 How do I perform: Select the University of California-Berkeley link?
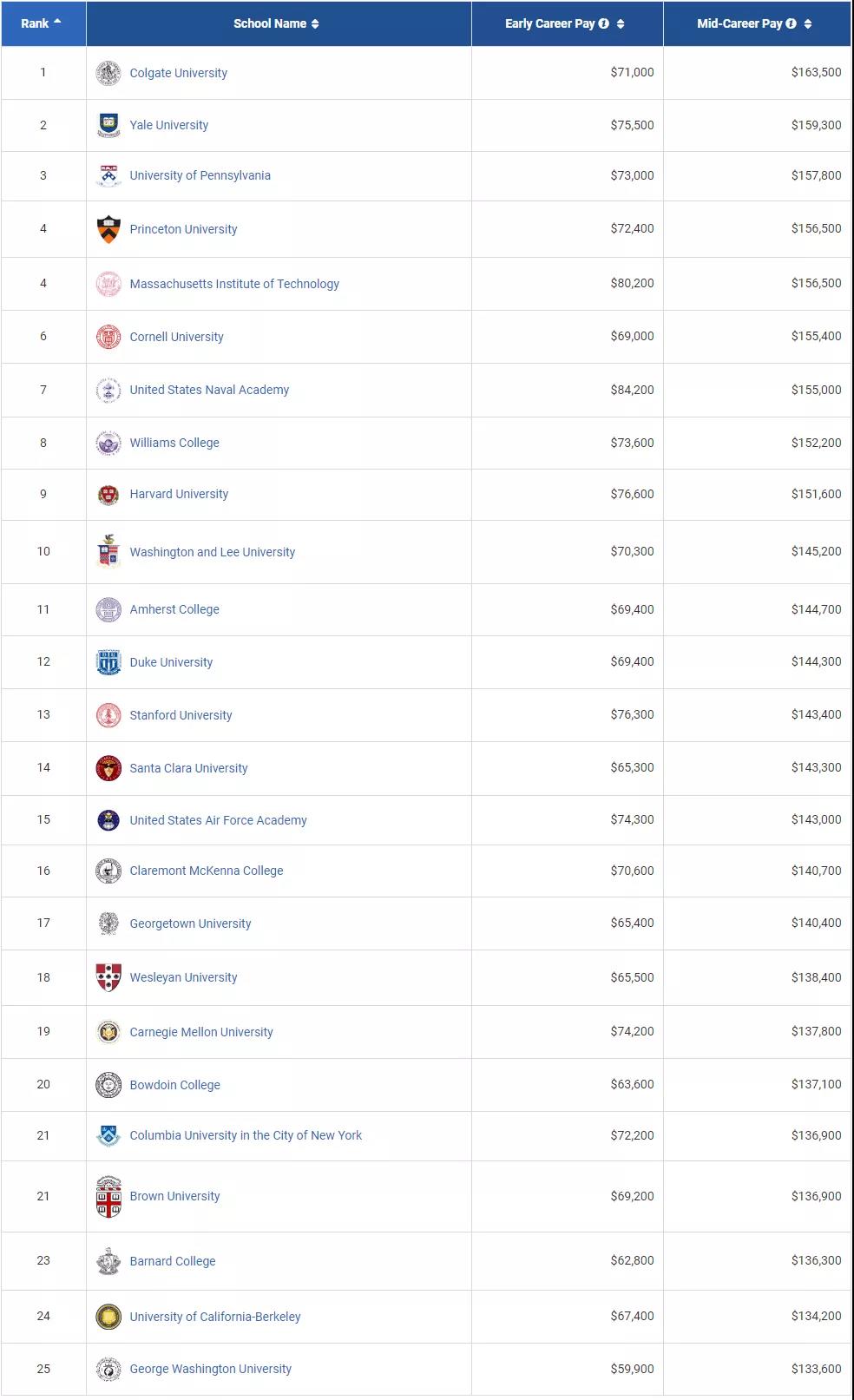215,1317
